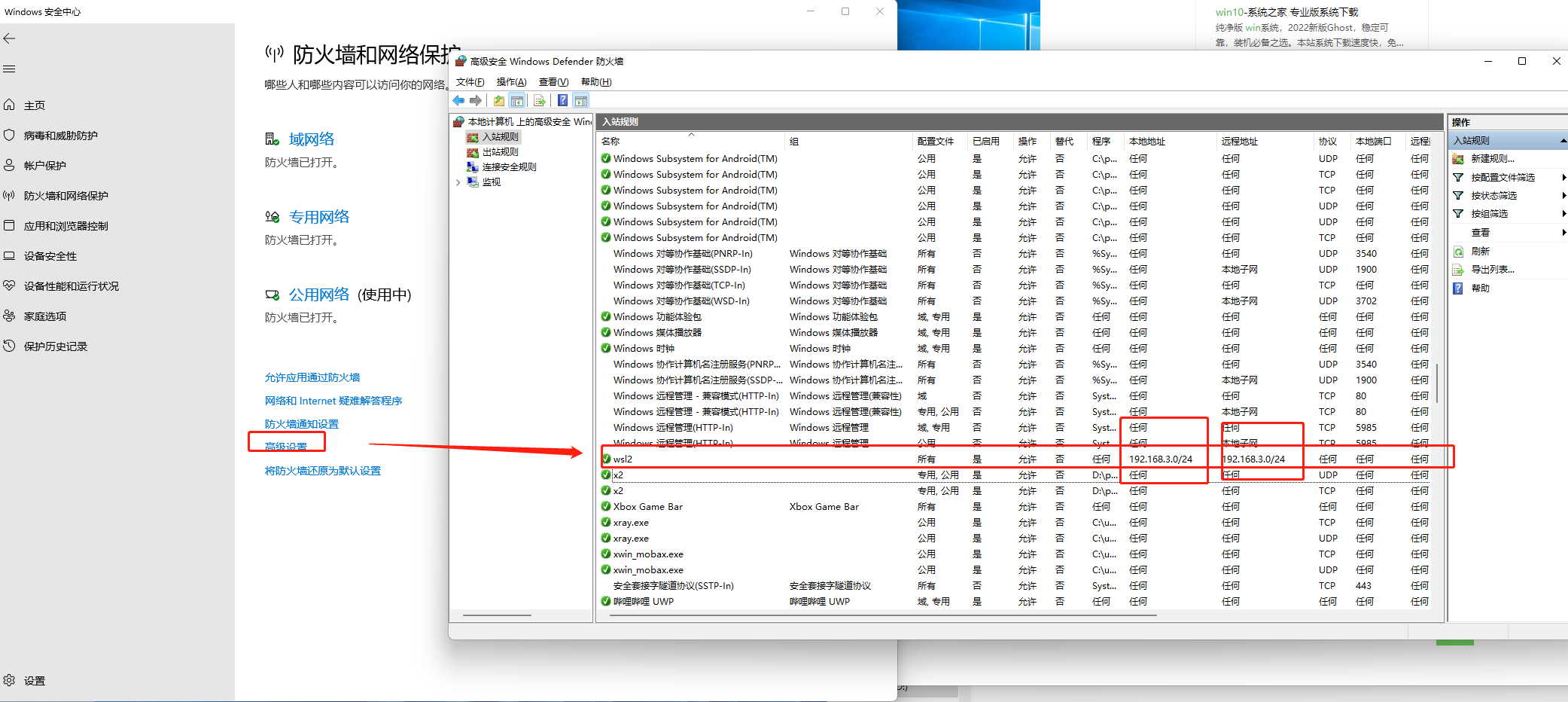This screenshot has width=1568, height=702.
Task: Click the account protection person icon
Action: click(x=9, y=165)
